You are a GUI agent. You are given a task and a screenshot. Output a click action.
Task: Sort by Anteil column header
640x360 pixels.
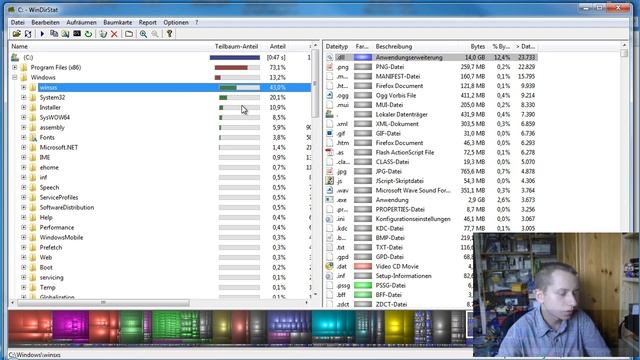pos(278,47)
